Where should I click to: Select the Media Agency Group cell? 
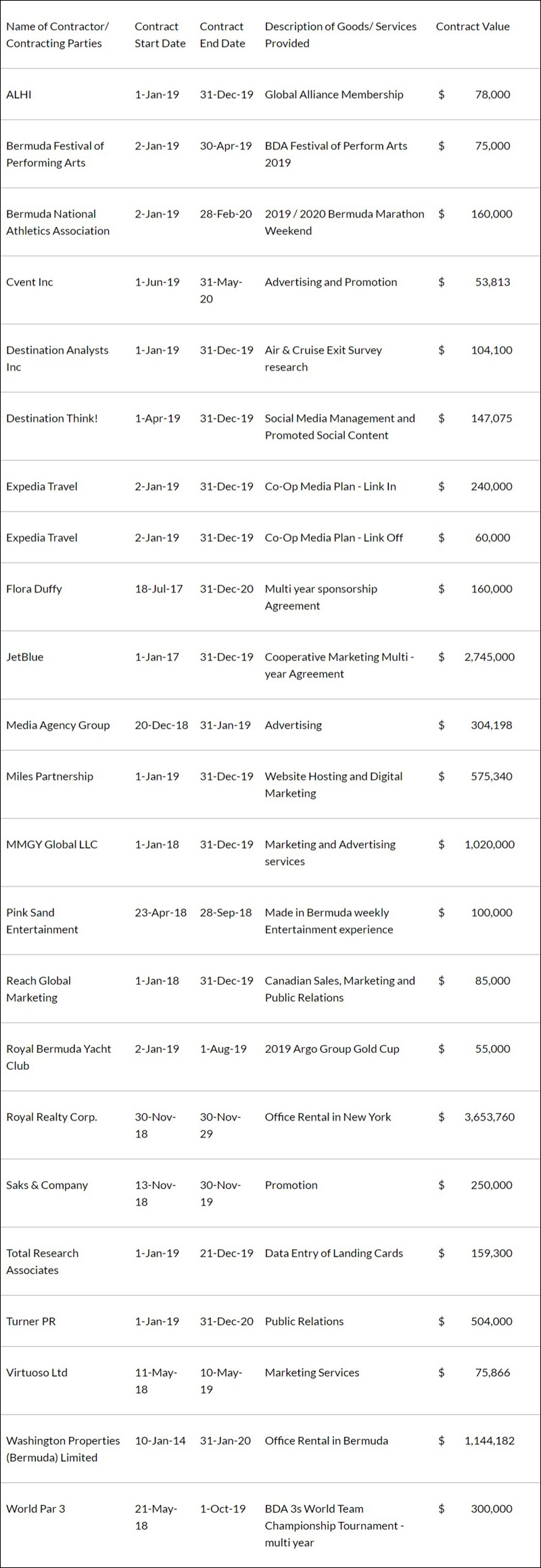coord(57,725)
